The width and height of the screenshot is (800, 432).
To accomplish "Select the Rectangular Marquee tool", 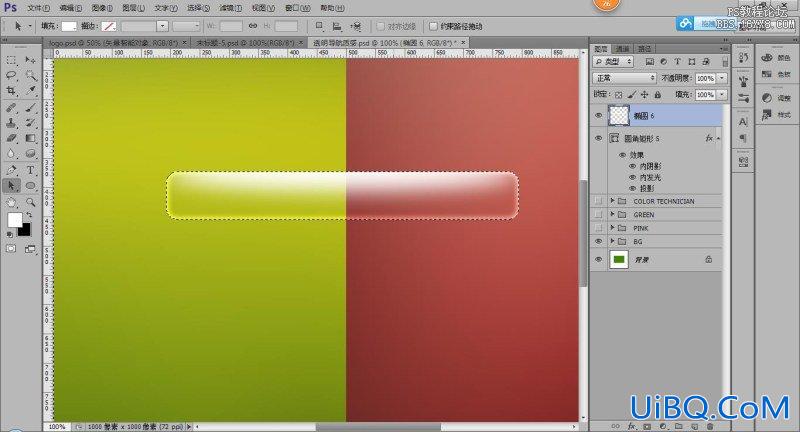I will [x=11, y=60].
